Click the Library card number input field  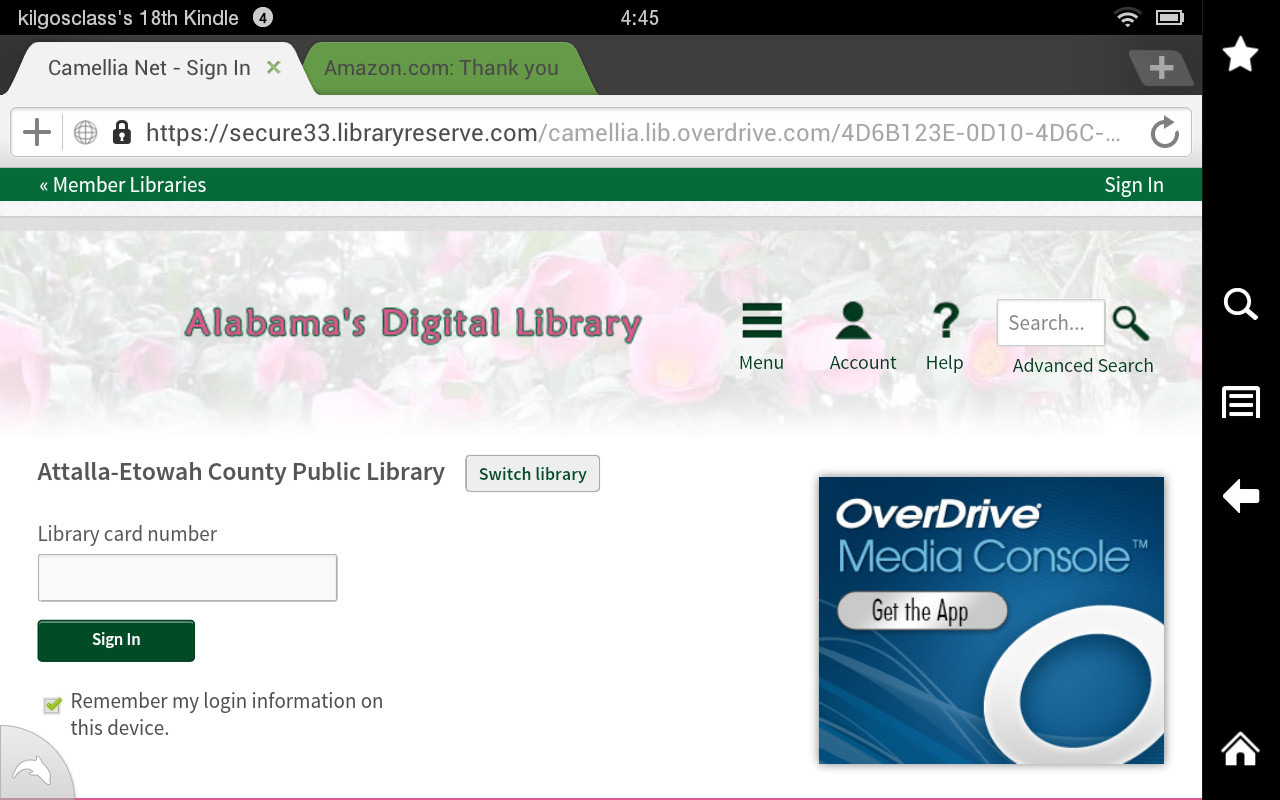[187, 577]
